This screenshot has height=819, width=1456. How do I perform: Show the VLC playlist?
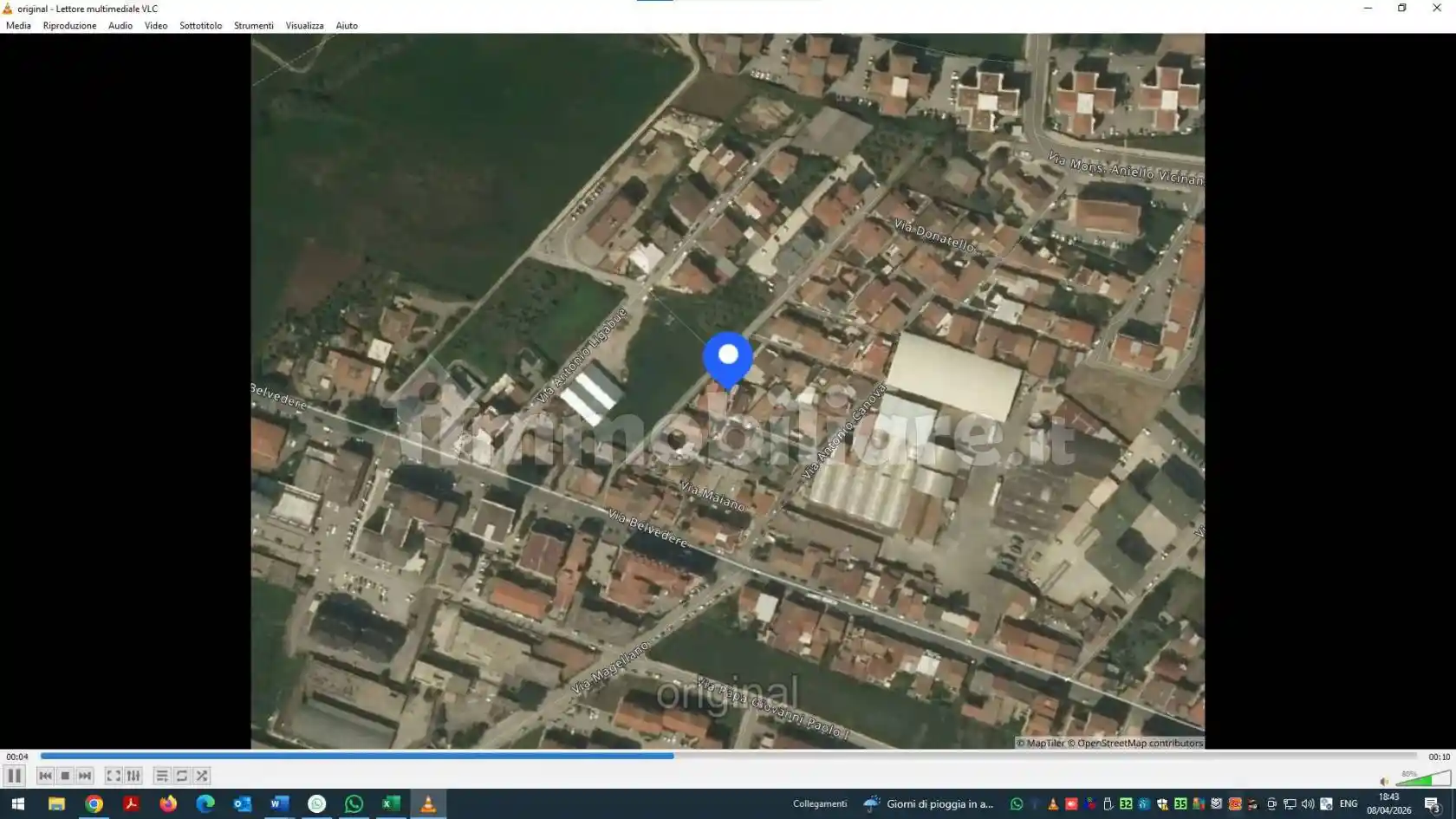click(162, 776)
